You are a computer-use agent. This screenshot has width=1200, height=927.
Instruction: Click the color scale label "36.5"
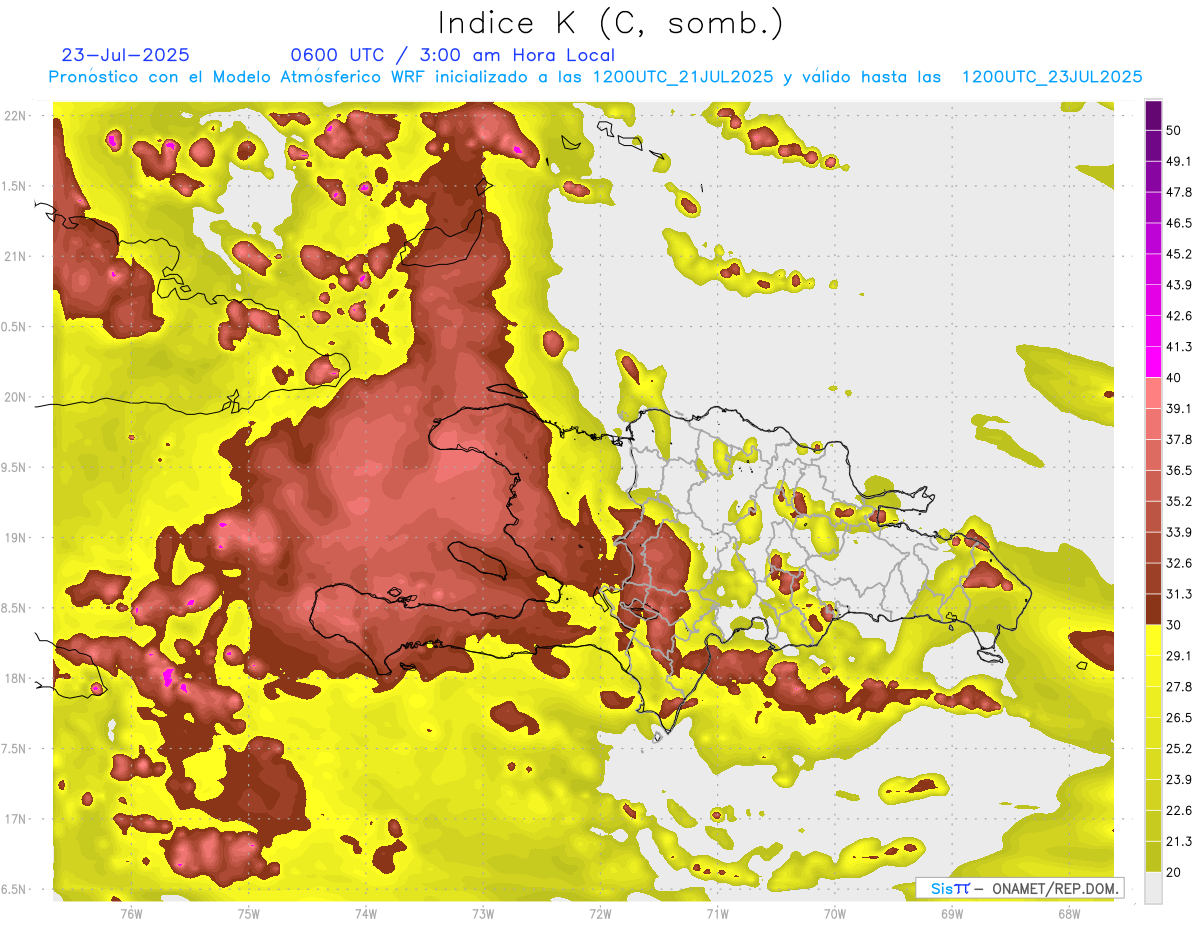click(1179, 470)
